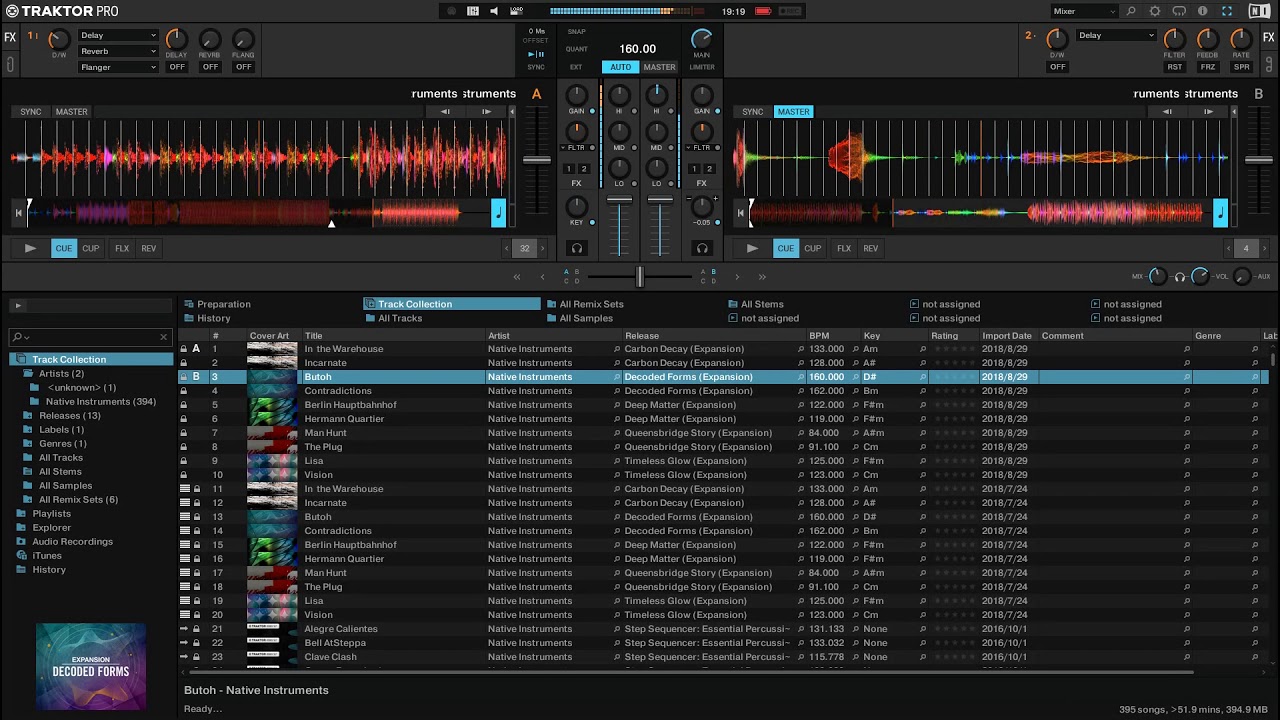Play Deck A
Image resolution: width=1280 pixels, height=720 pixels.
point(30,248)
